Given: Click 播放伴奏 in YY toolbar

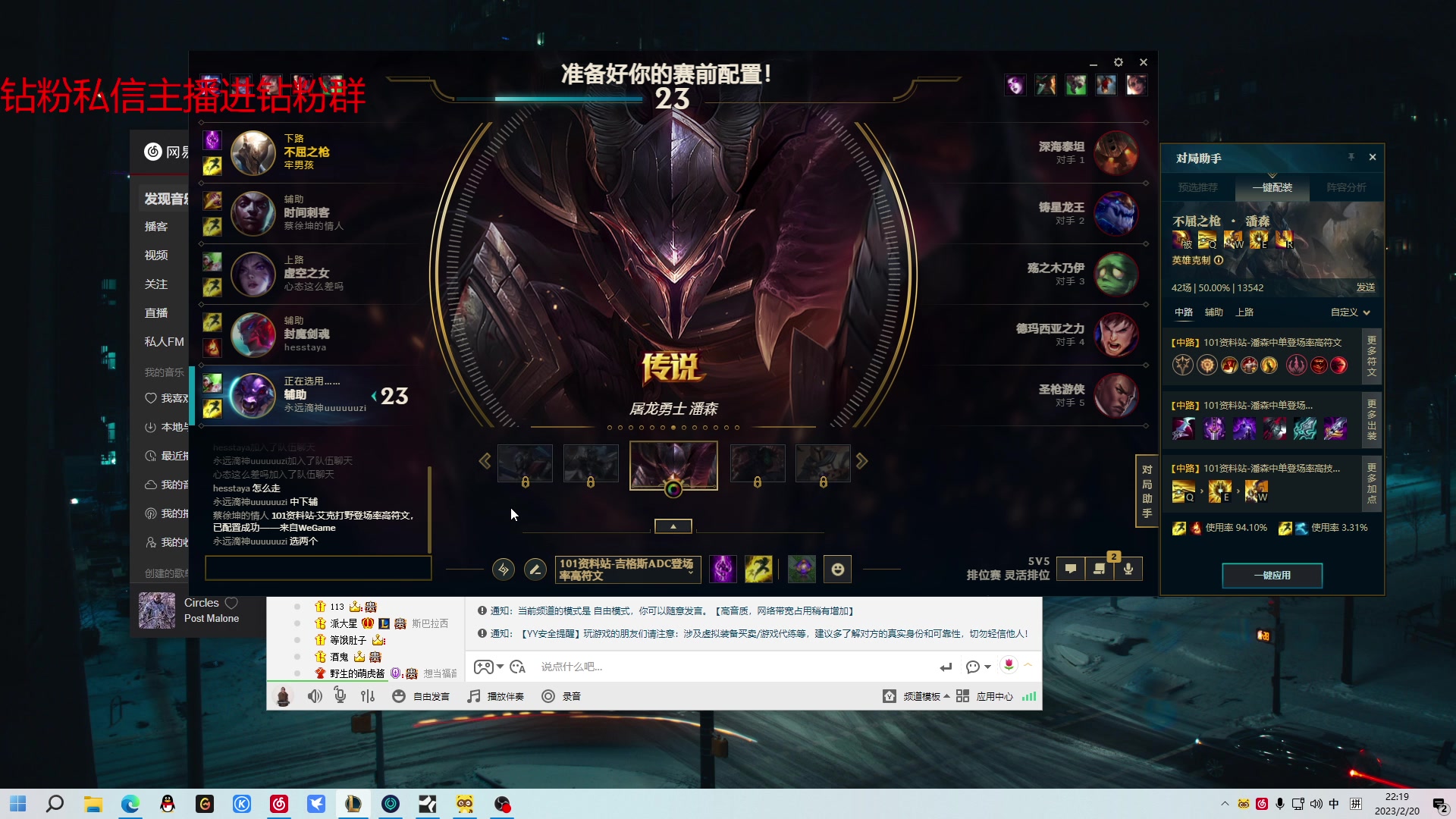Looking at the screenshot, I should pos(496,696).
